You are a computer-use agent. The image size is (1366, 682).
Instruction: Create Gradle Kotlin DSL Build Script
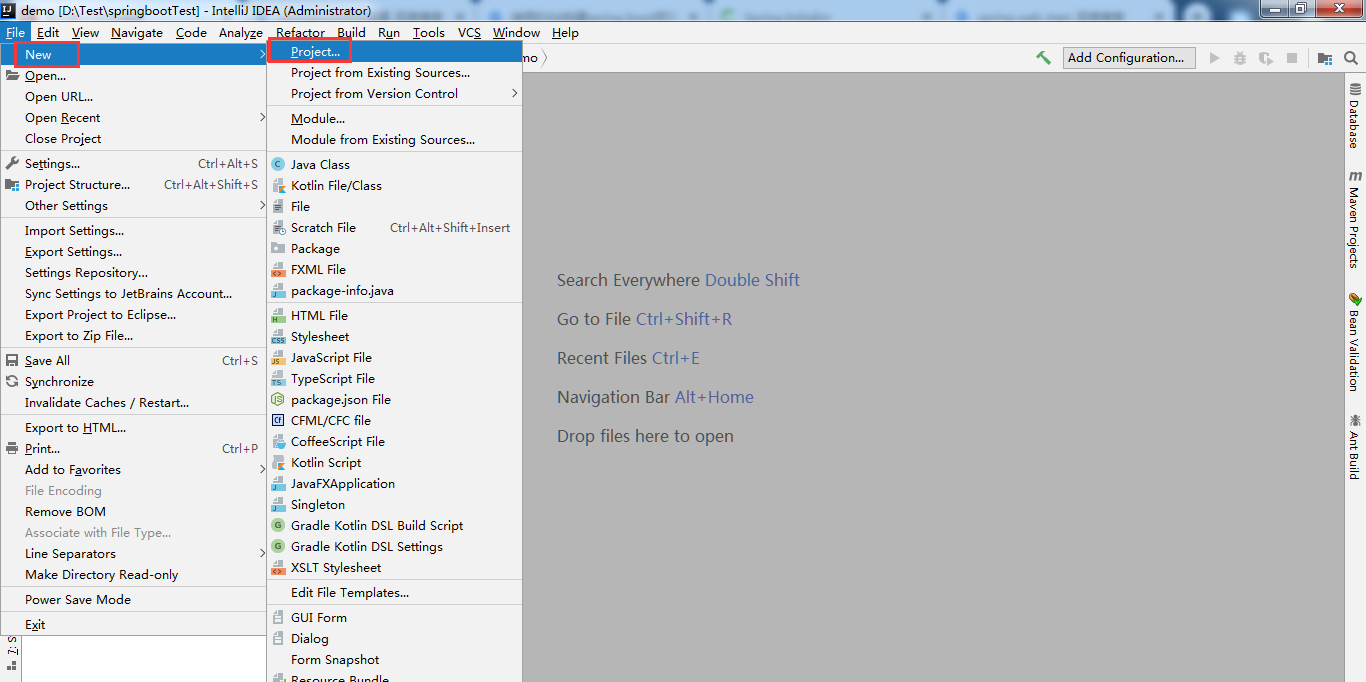[394, 525]
